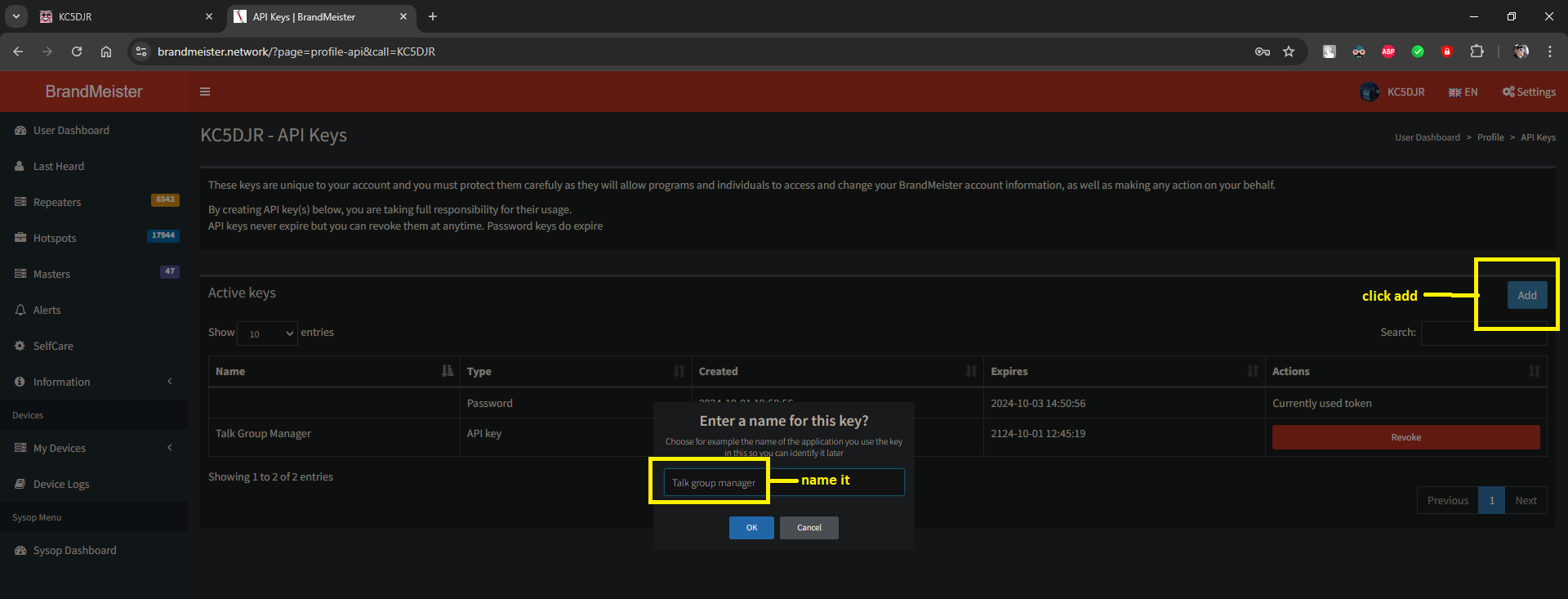Click the Add key button
The image size is (1568, 599).
pyautogui.click(x=1527, y=296)
